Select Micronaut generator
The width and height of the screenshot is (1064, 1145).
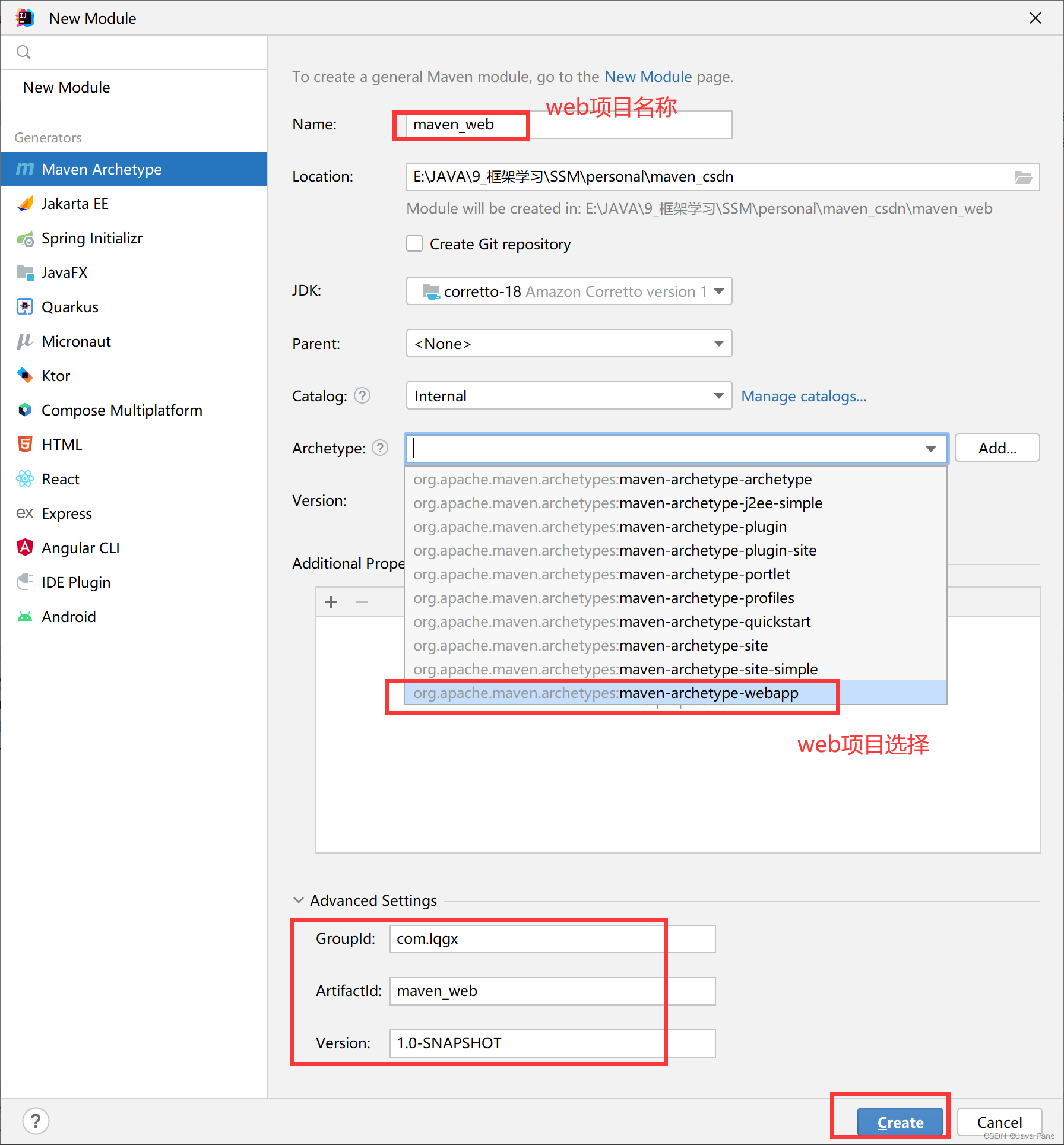[134, 341]
